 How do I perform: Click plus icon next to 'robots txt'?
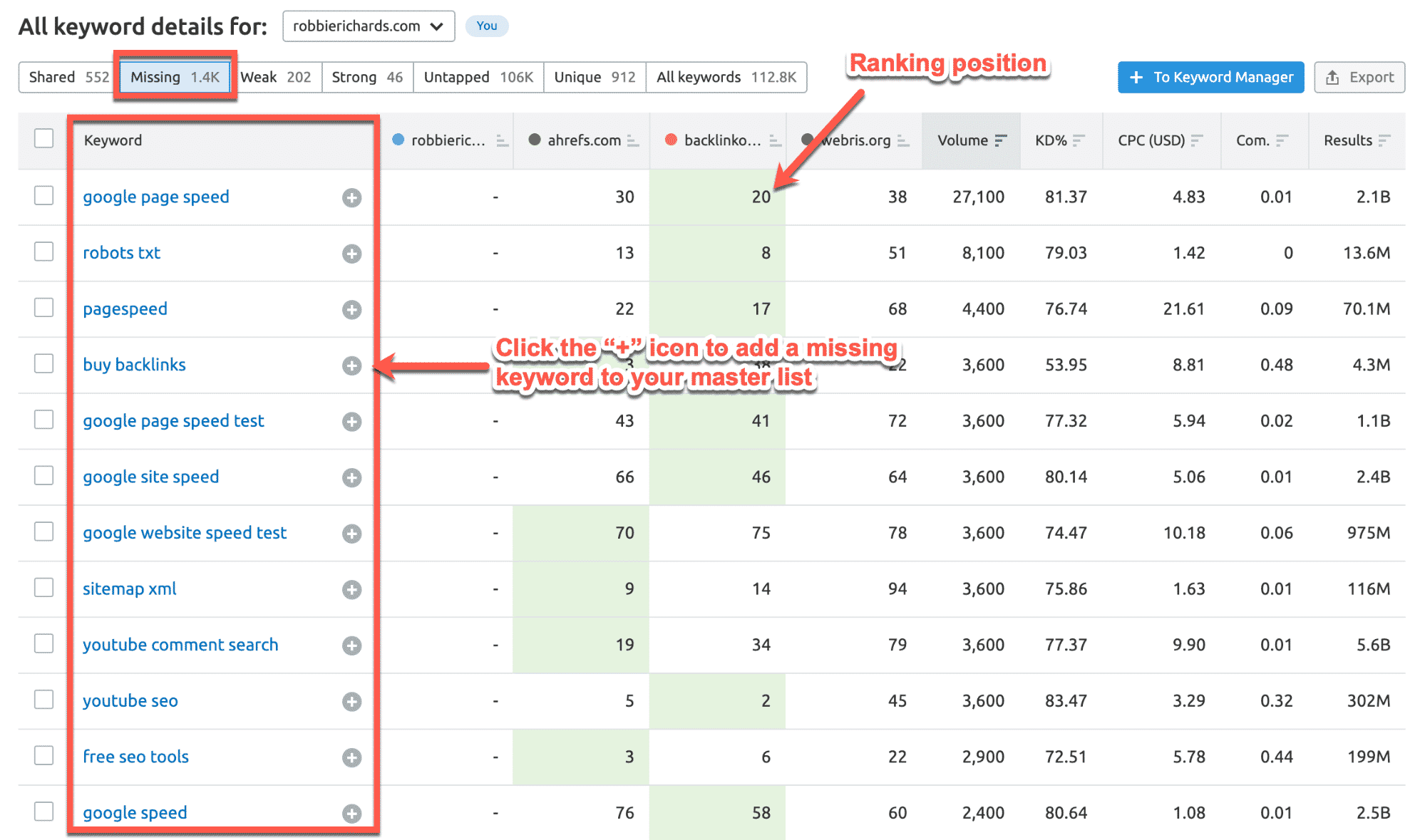[351, 254]
